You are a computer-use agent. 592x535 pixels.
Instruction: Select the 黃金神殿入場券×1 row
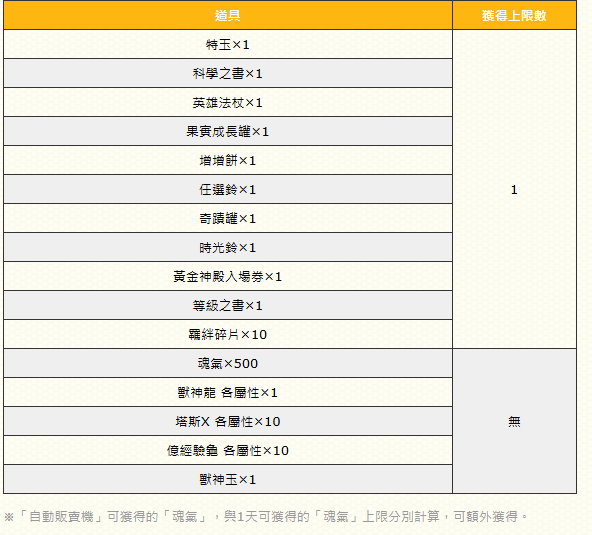[x=228, y=276]
